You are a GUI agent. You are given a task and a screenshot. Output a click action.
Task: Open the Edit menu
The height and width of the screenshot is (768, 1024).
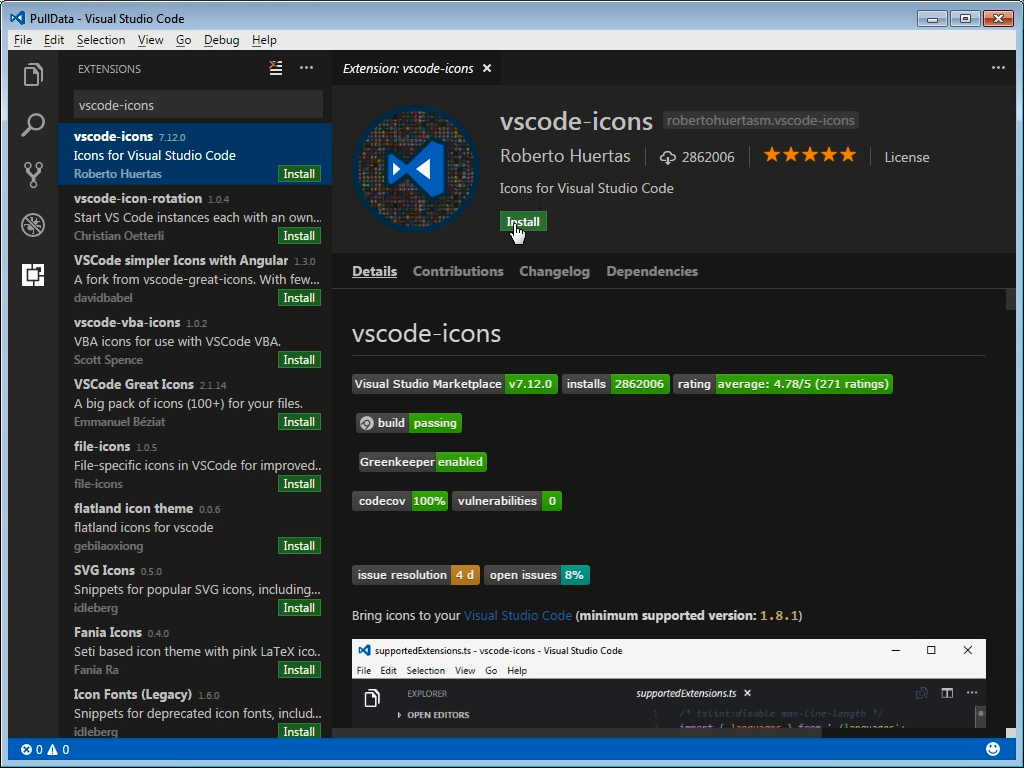(x=54, y=40)
